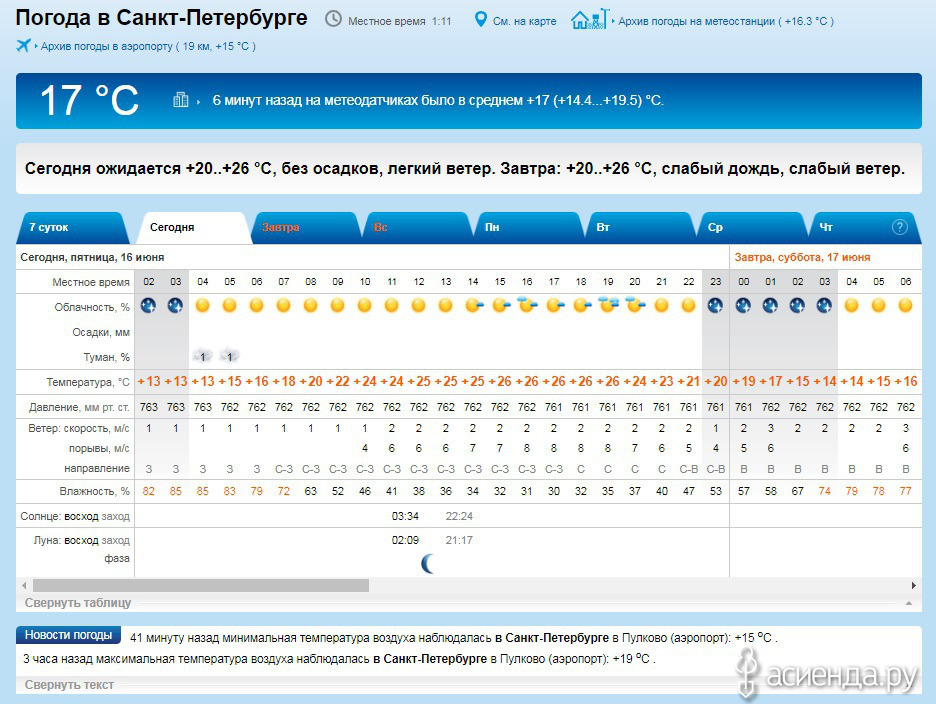
Task: Click the night icon at hour 23 today
Action: (x=715, y=306)
